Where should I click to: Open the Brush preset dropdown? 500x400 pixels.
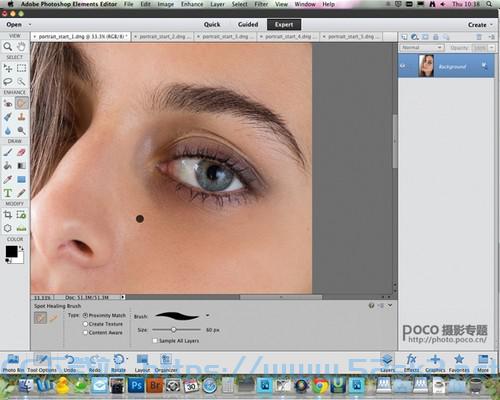tap(208, 315)
